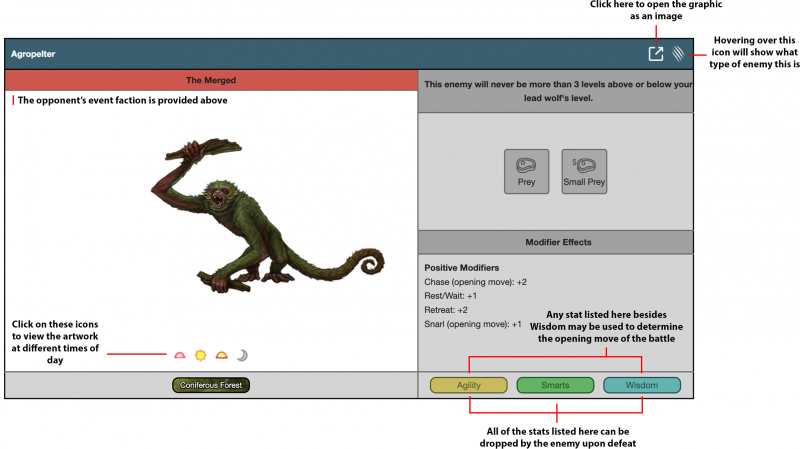The height and width of the screenshot is (449, 800).
Task: Open the graphic as an image
Action: point(656,54)
